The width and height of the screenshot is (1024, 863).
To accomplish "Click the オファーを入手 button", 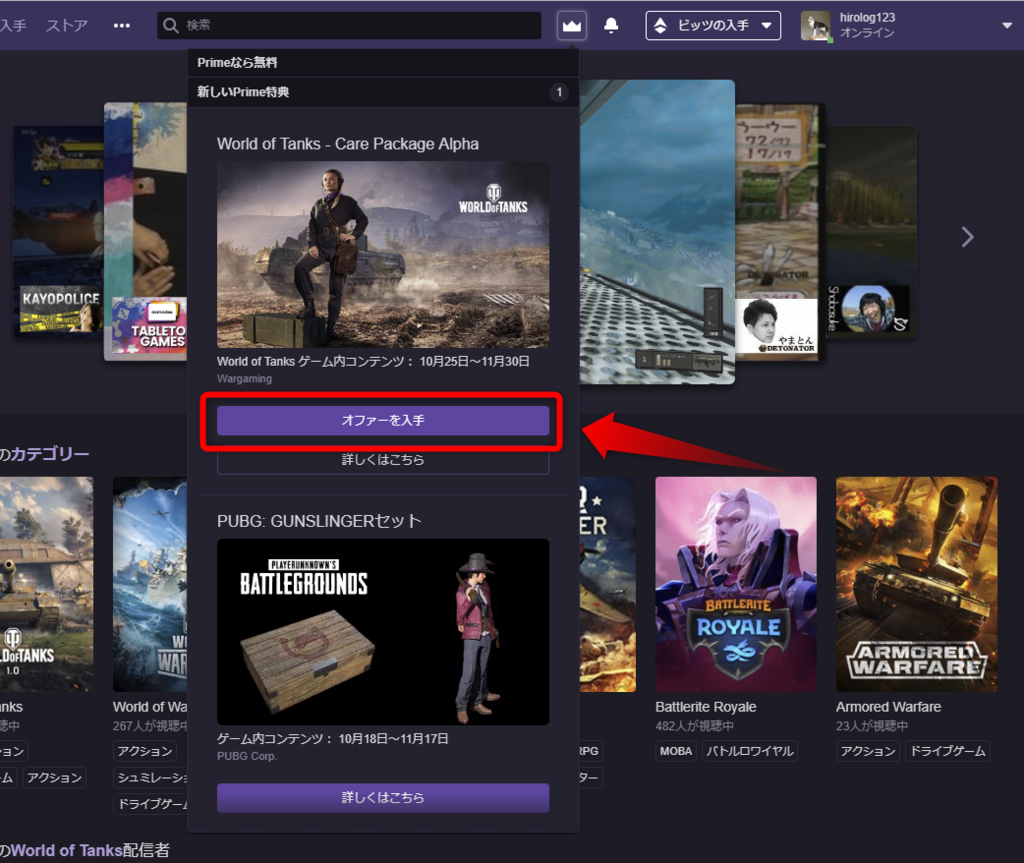I will 383,420.
